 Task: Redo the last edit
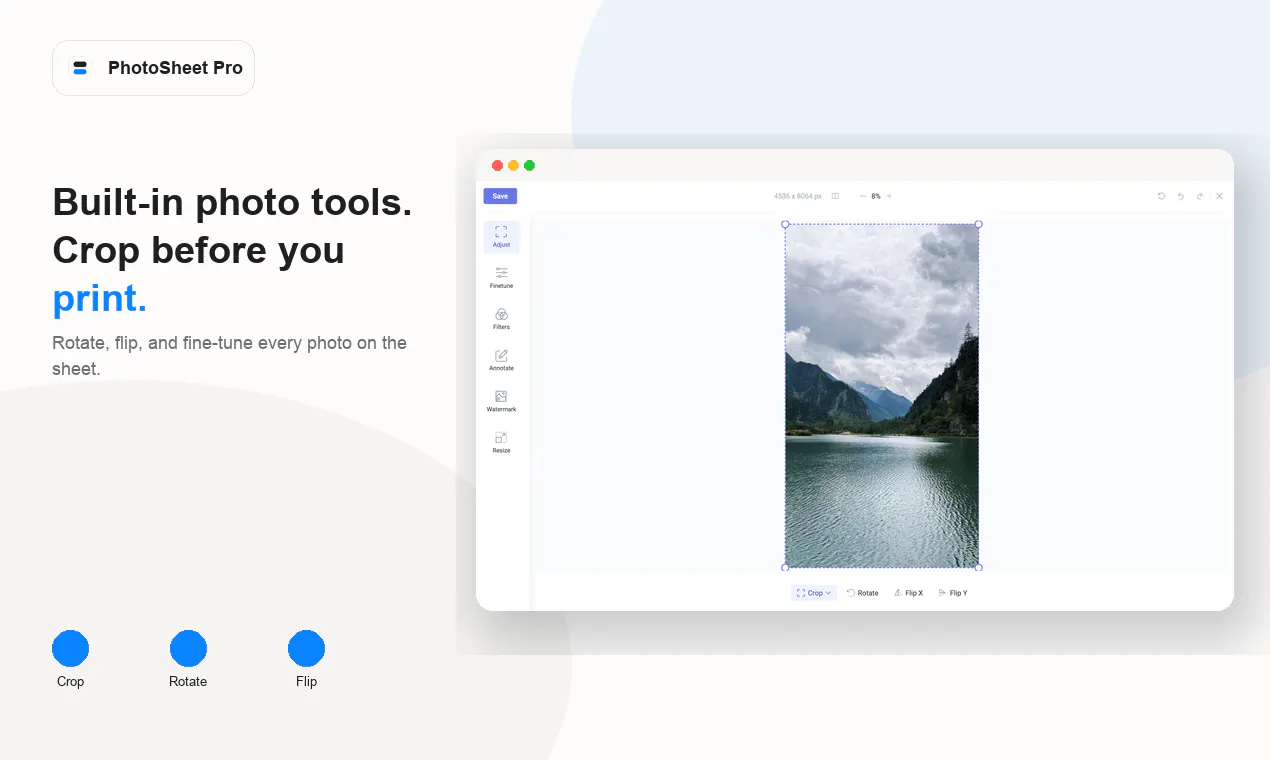(1200, 196)
